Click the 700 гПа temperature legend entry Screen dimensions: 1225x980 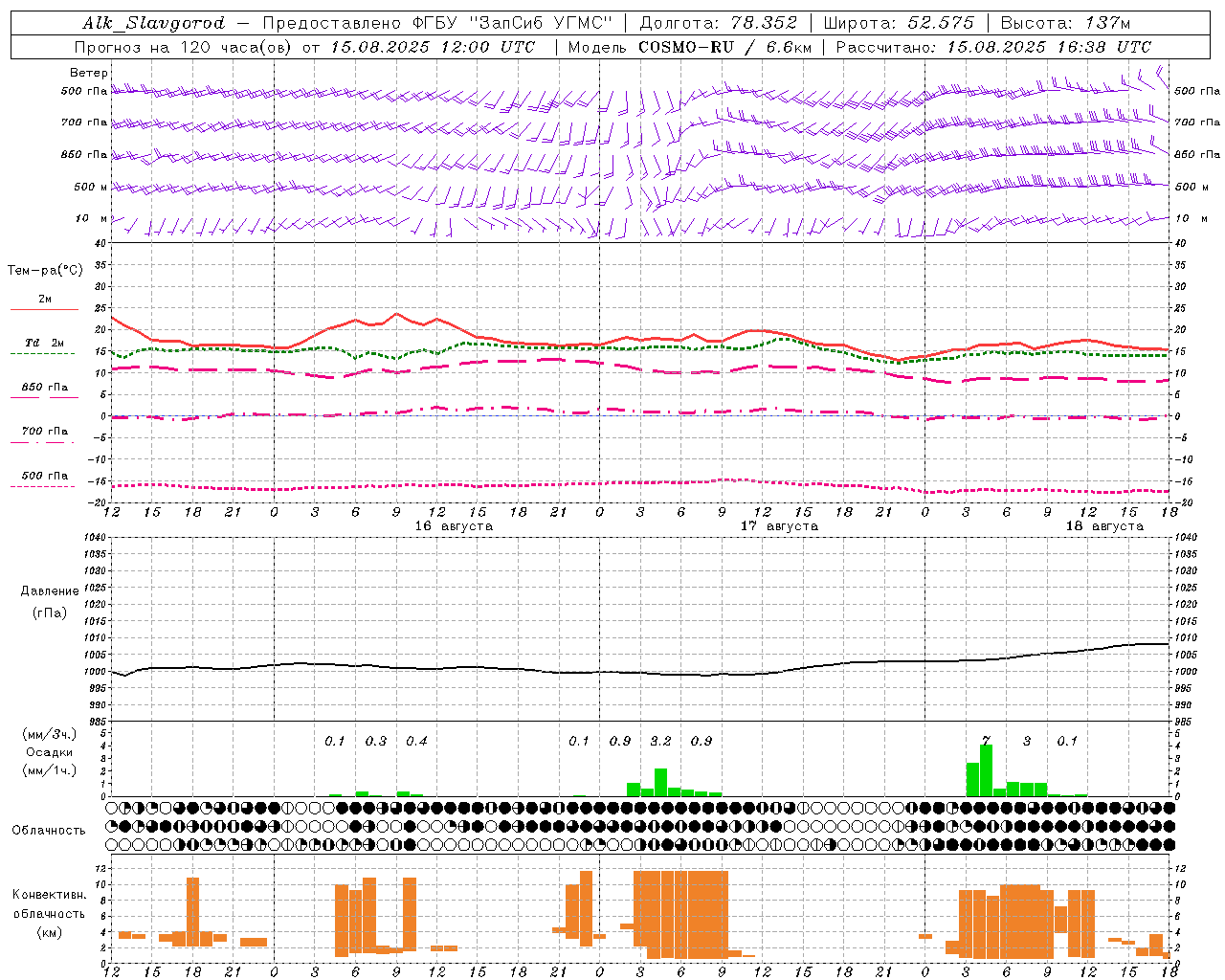click(45, 432)
